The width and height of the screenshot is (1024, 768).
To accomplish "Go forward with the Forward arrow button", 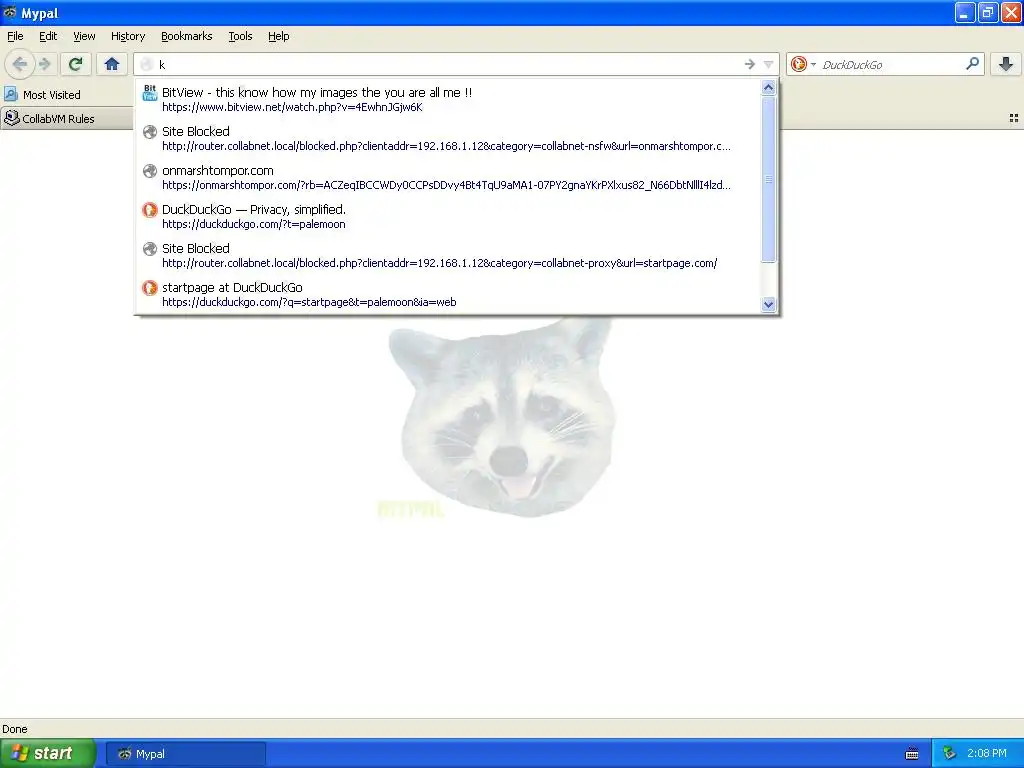I will click(44, 64).
